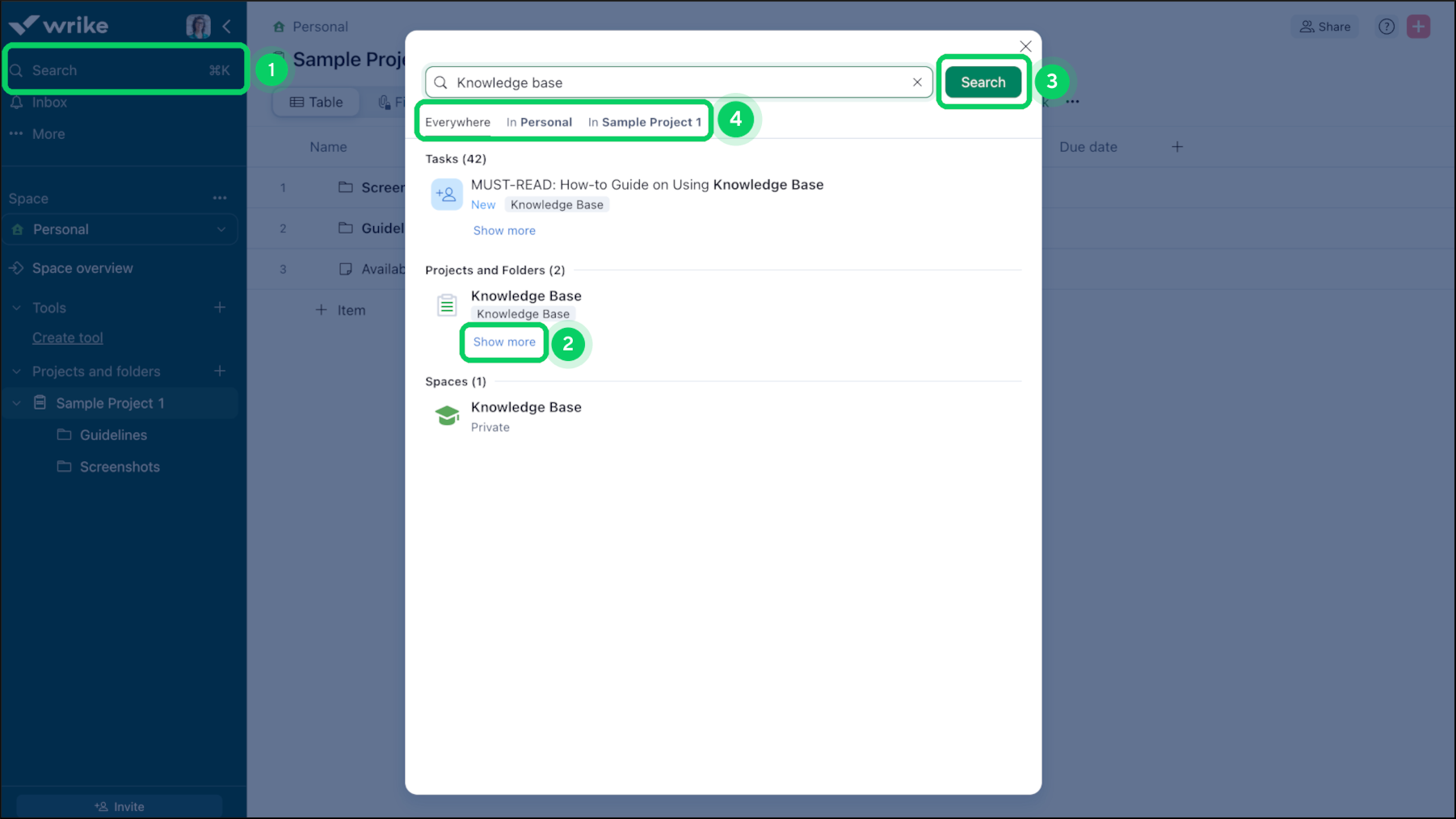1456x819 pixels.
Task: Click the Share icon at top right
Action: (x=1324, y=26)
